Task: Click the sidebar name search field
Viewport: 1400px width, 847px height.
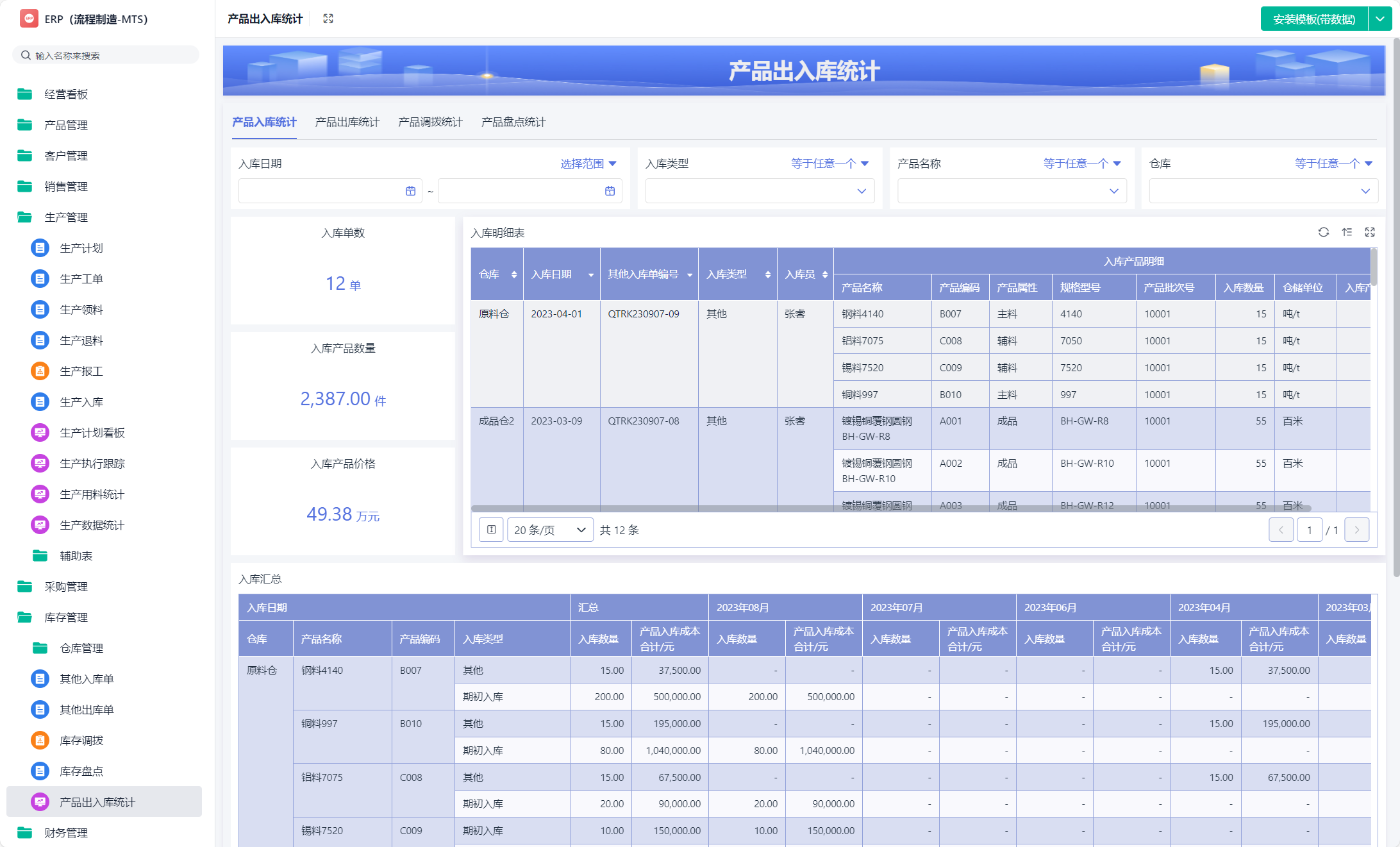Action: 106,55
